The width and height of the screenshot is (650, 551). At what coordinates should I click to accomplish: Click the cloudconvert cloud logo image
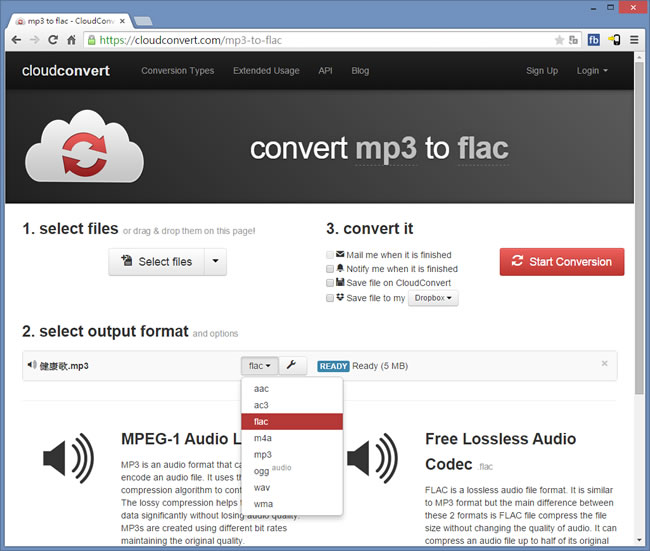(x=85, y=146)
